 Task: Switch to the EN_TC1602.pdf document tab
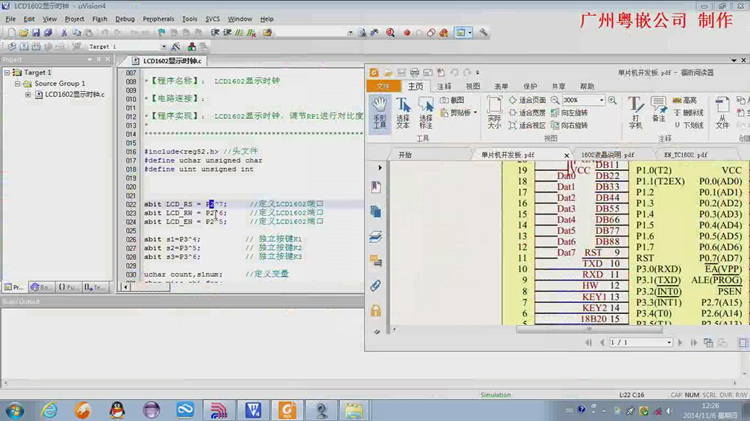[x=685, y=155]
